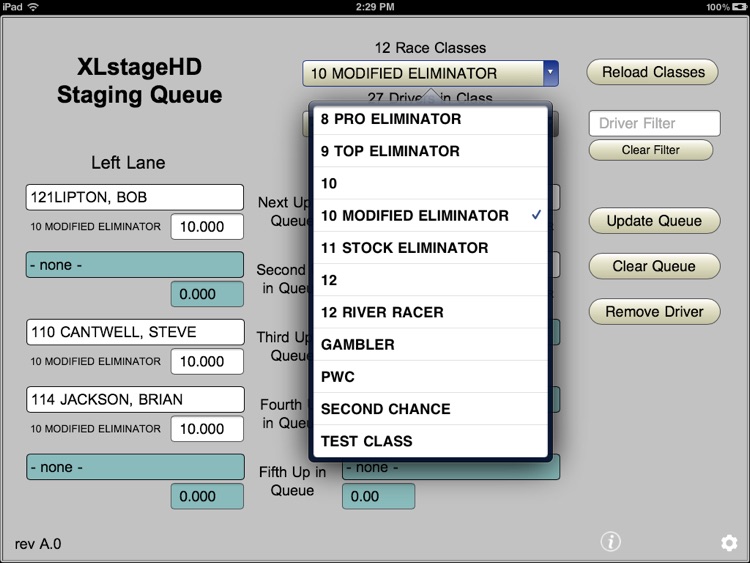The width and height of the screenshot is (750, 563).
Task: Select 11 STOCK ELIMINATOR class
Action: 430,248
